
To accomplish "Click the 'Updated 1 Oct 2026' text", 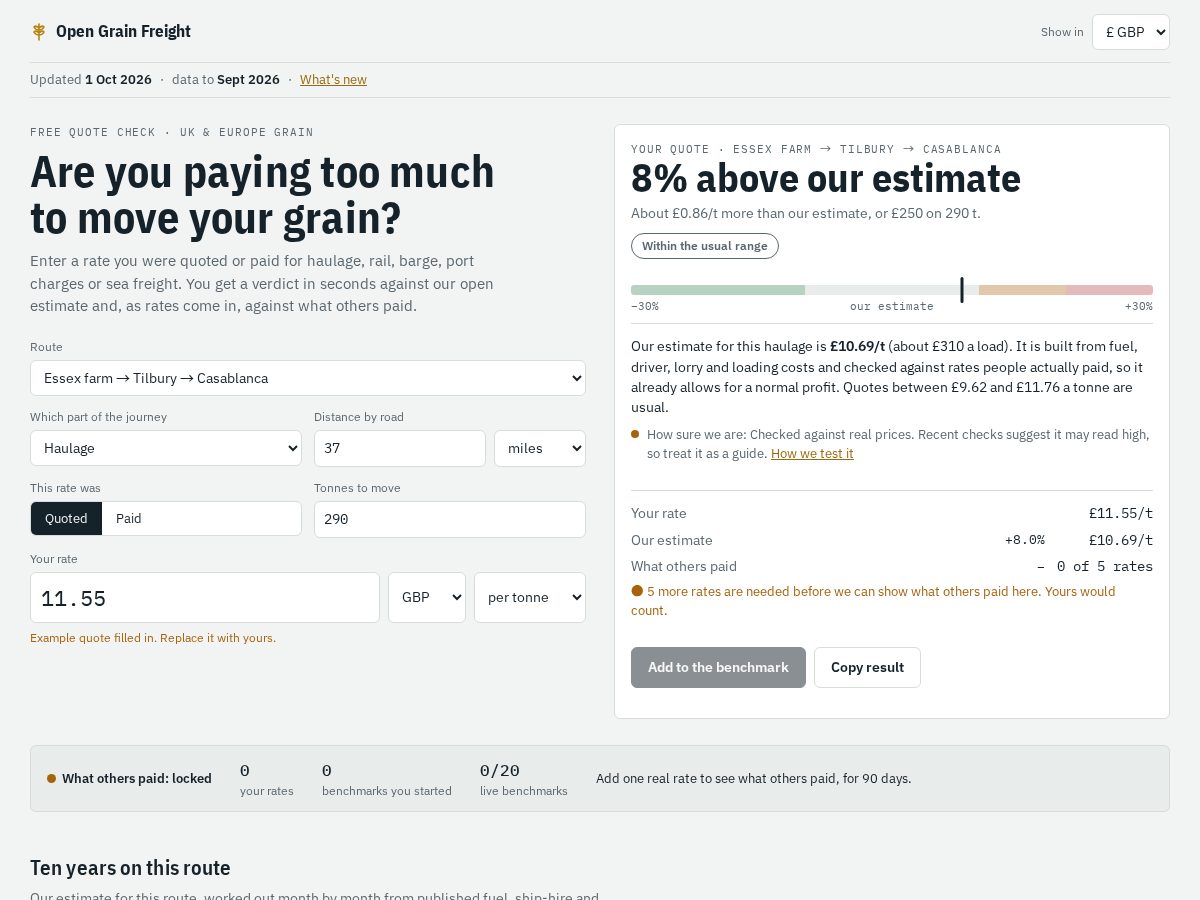I will click(91, 80).
